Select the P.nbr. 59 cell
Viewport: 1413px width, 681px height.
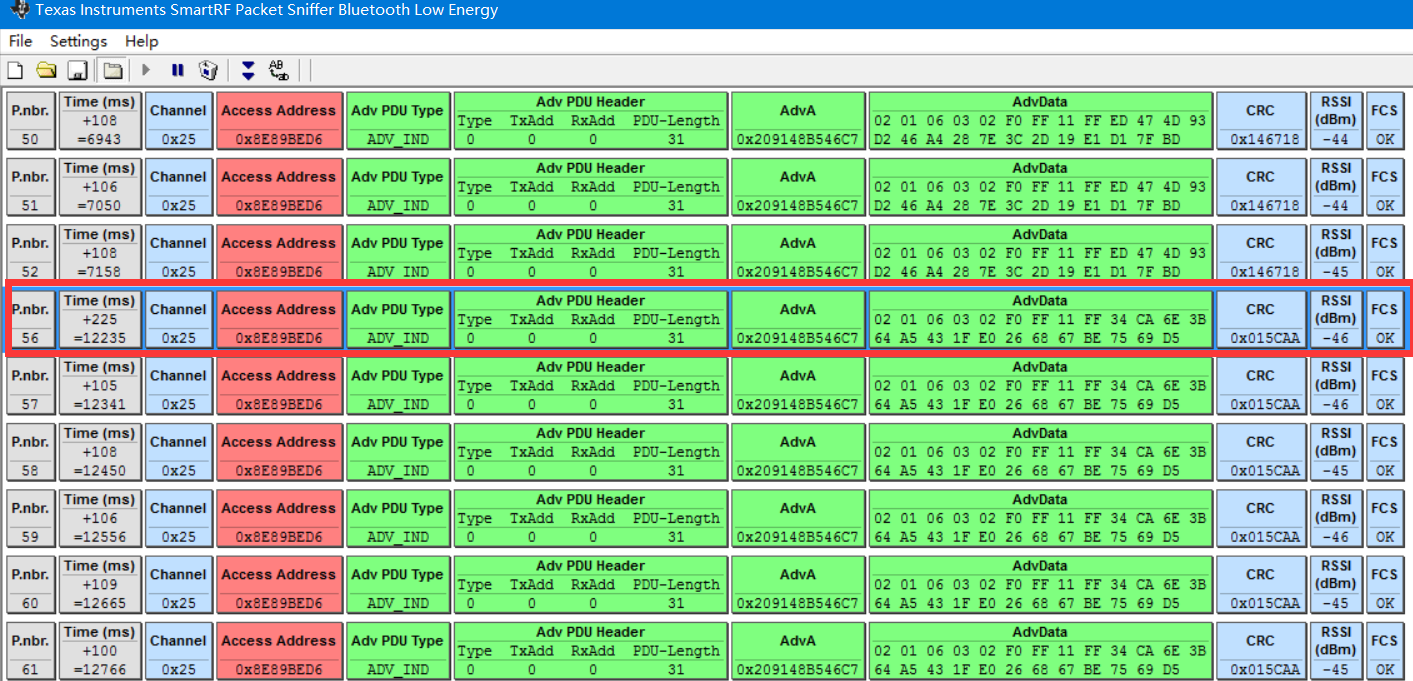[30, 518]
